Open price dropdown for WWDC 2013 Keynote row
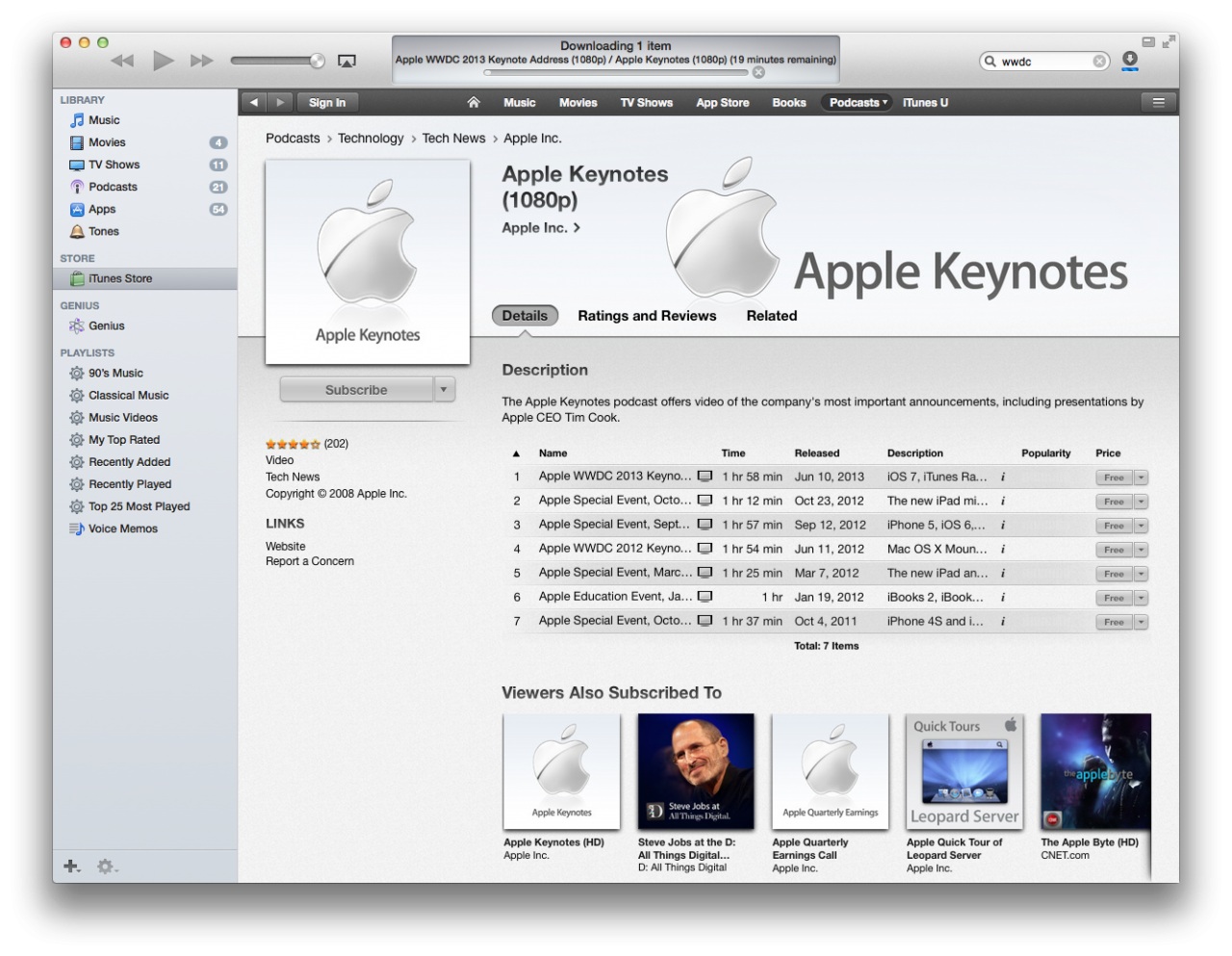Viewport: 1232px width, 956px height. point(1142,478)
